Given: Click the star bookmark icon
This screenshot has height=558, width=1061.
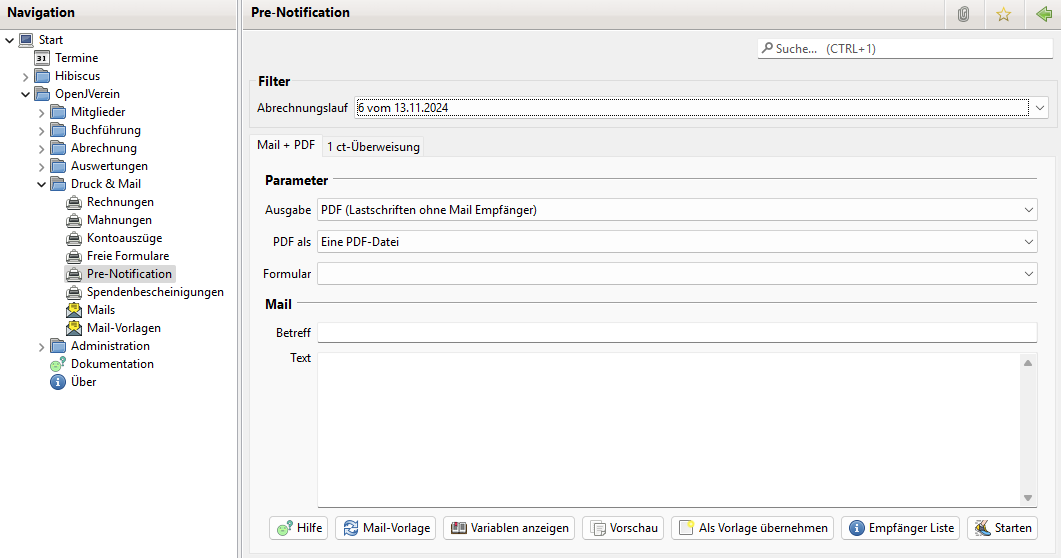Looking at the screenshot, I should (1003, 14).
